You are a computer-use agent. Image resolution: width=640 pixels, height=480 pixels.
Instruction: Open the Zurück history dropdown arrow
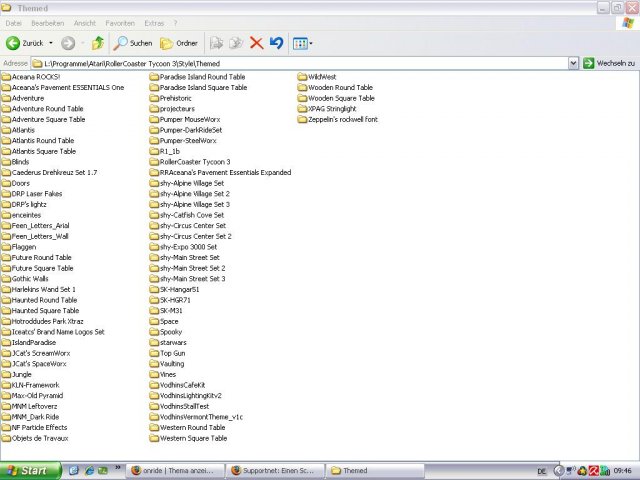(x=51, y=43)
